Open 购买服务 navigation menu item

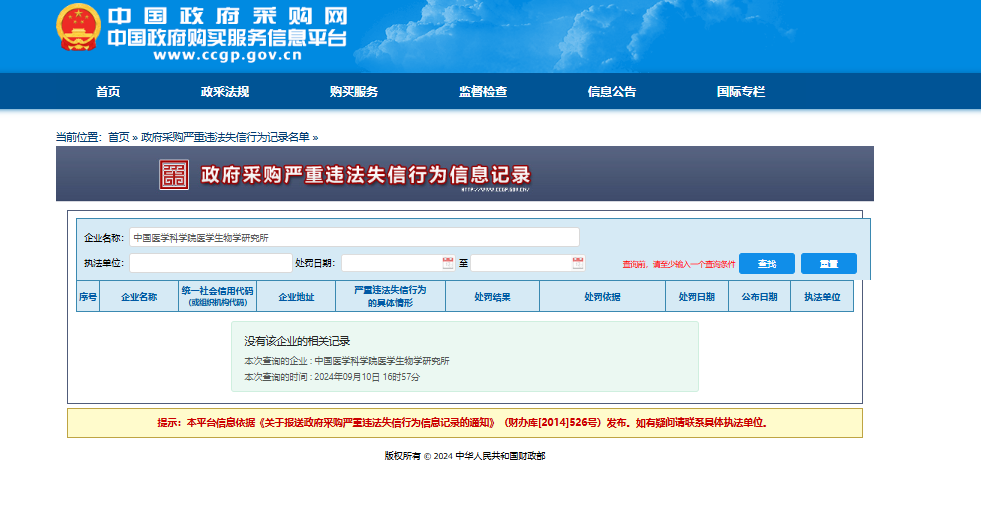(353, 91)
